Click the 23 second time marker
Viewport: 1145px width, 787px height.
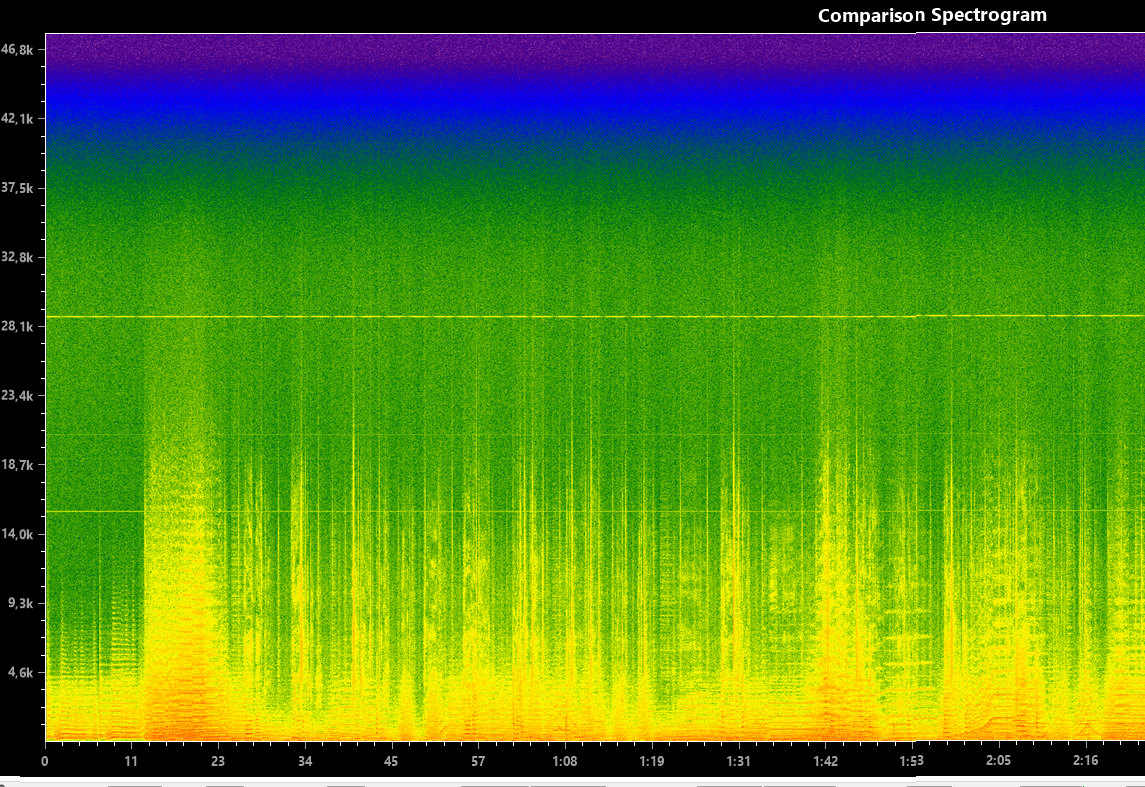[218, 761]
